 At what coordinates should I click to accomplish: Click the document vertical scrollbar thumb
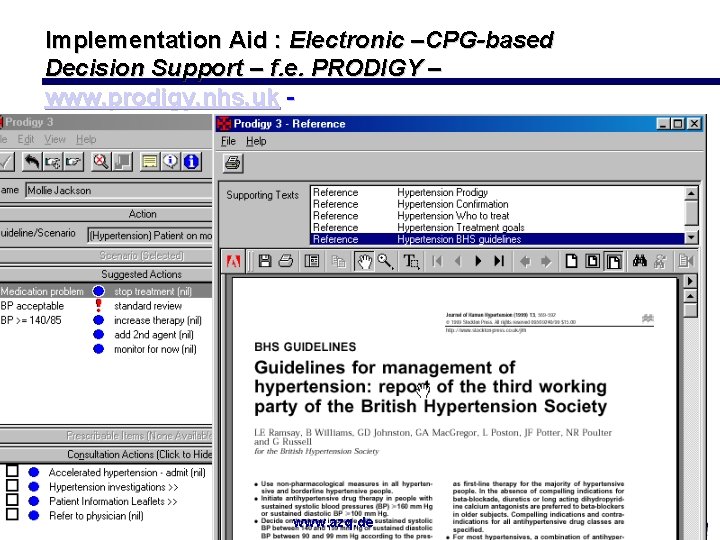coord(690,311)
